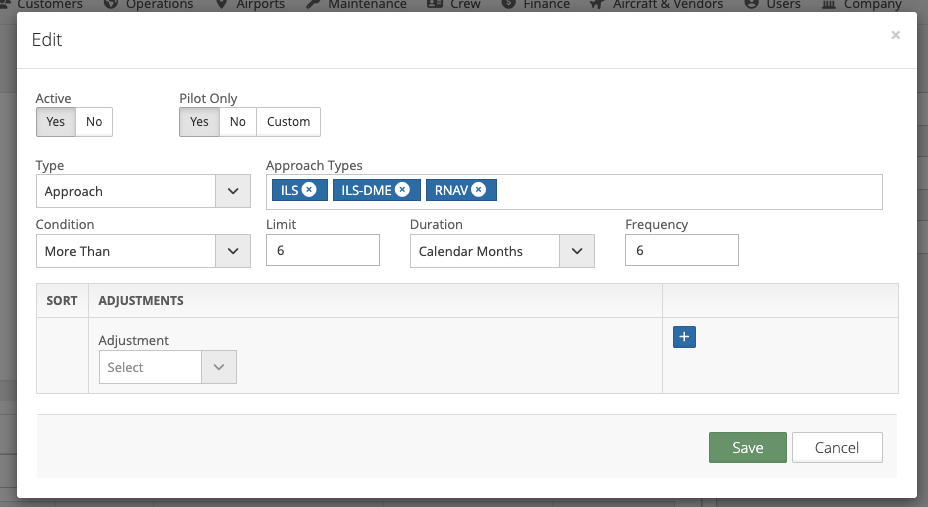Set Active to No
This screenshot has height=507, width=928.
[94, 122]
